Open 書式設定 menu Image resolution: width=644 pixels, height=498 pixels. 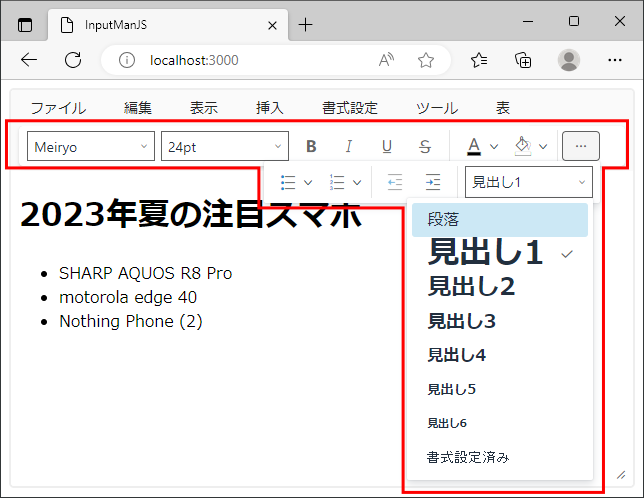pos(350,108)
